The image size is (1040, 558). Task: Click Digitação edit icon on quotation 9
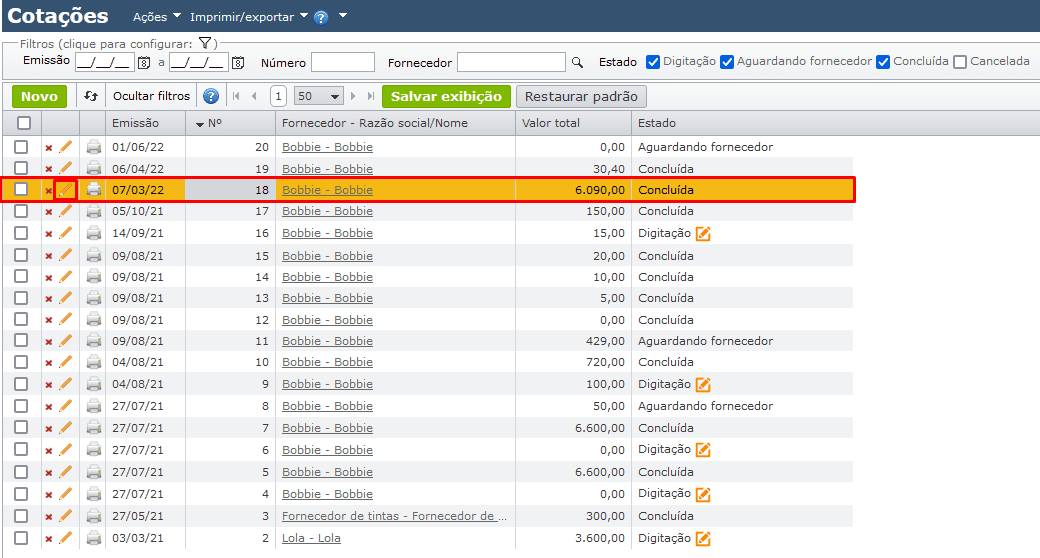pyautogui.click(x=703, y=384)
